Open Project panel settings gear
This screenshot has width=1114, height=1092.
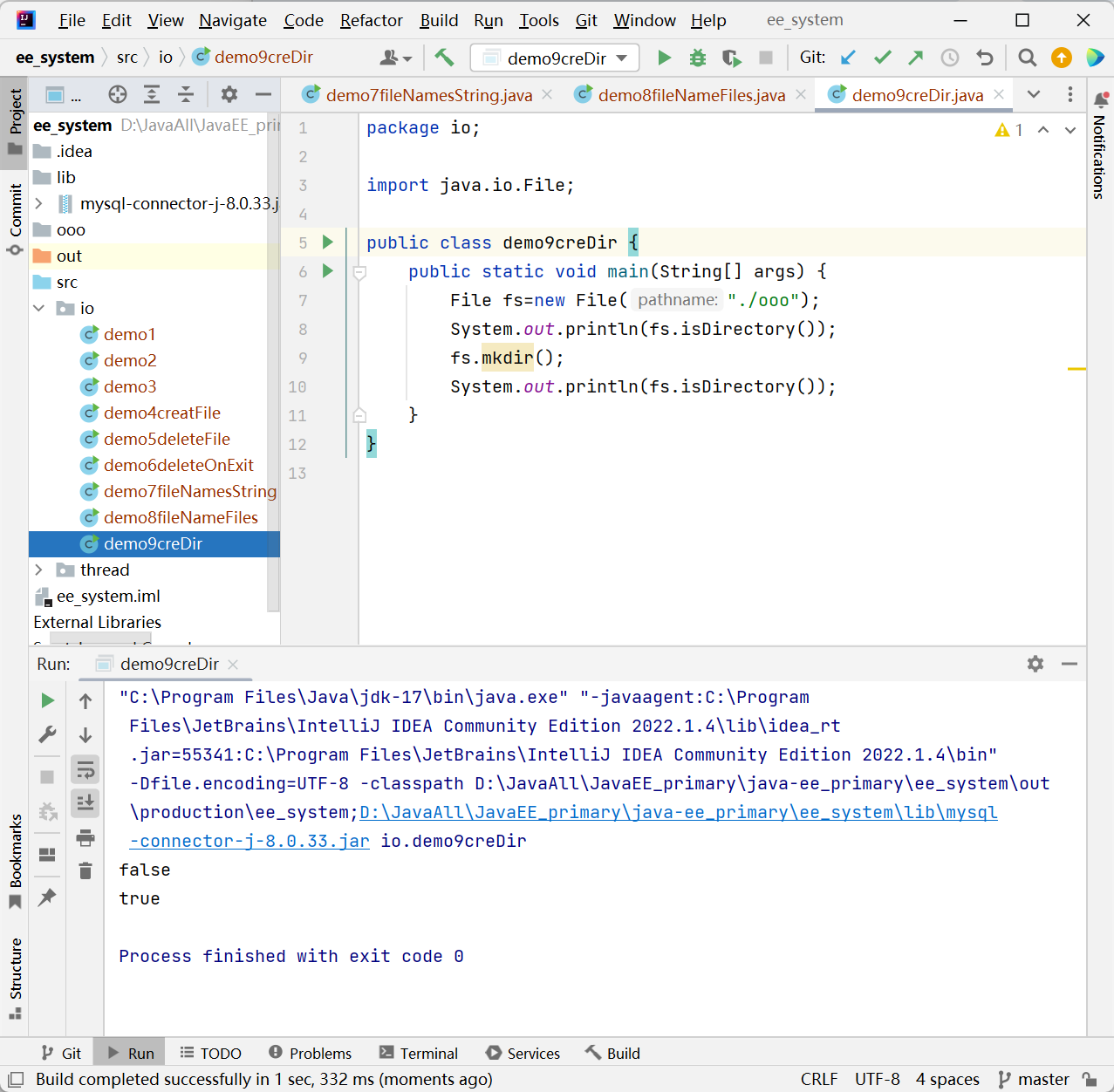(229, 94)
